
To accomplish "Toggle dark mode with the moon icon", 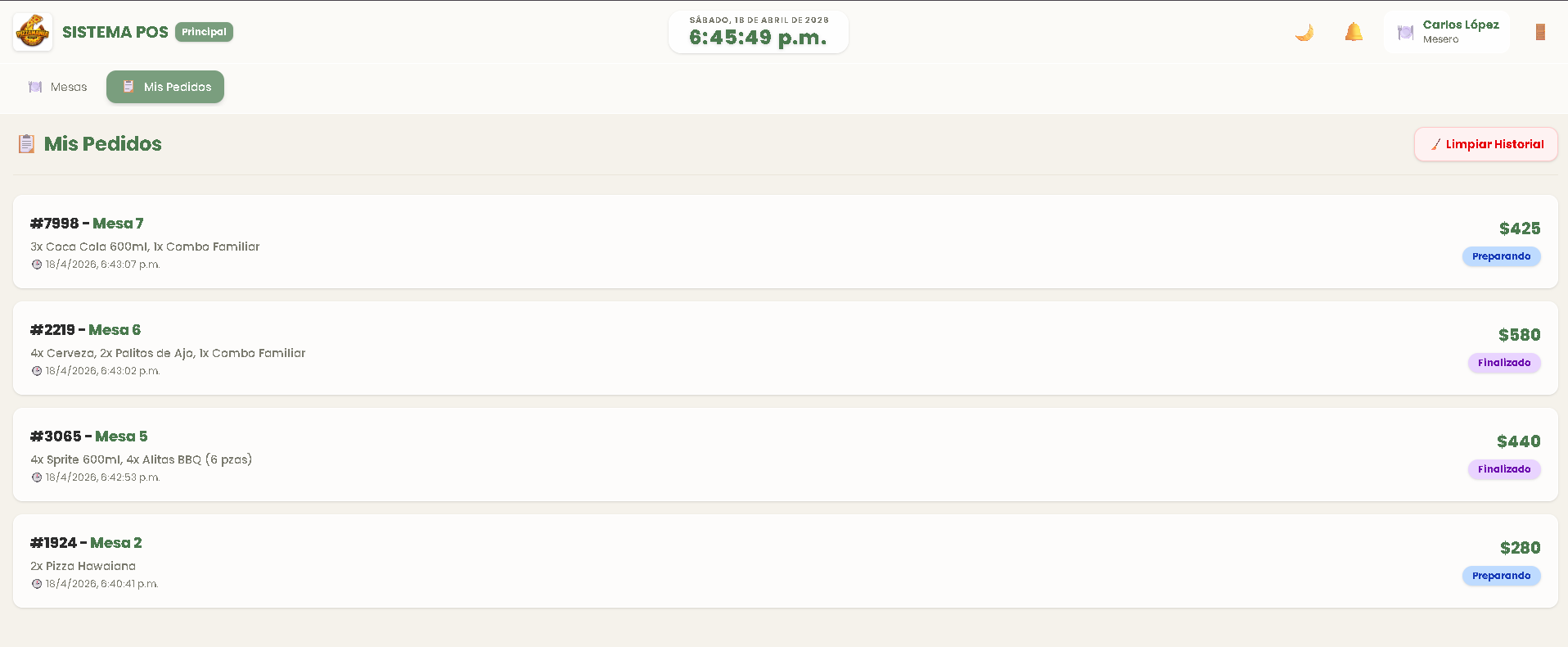I will click(1304, 33).
